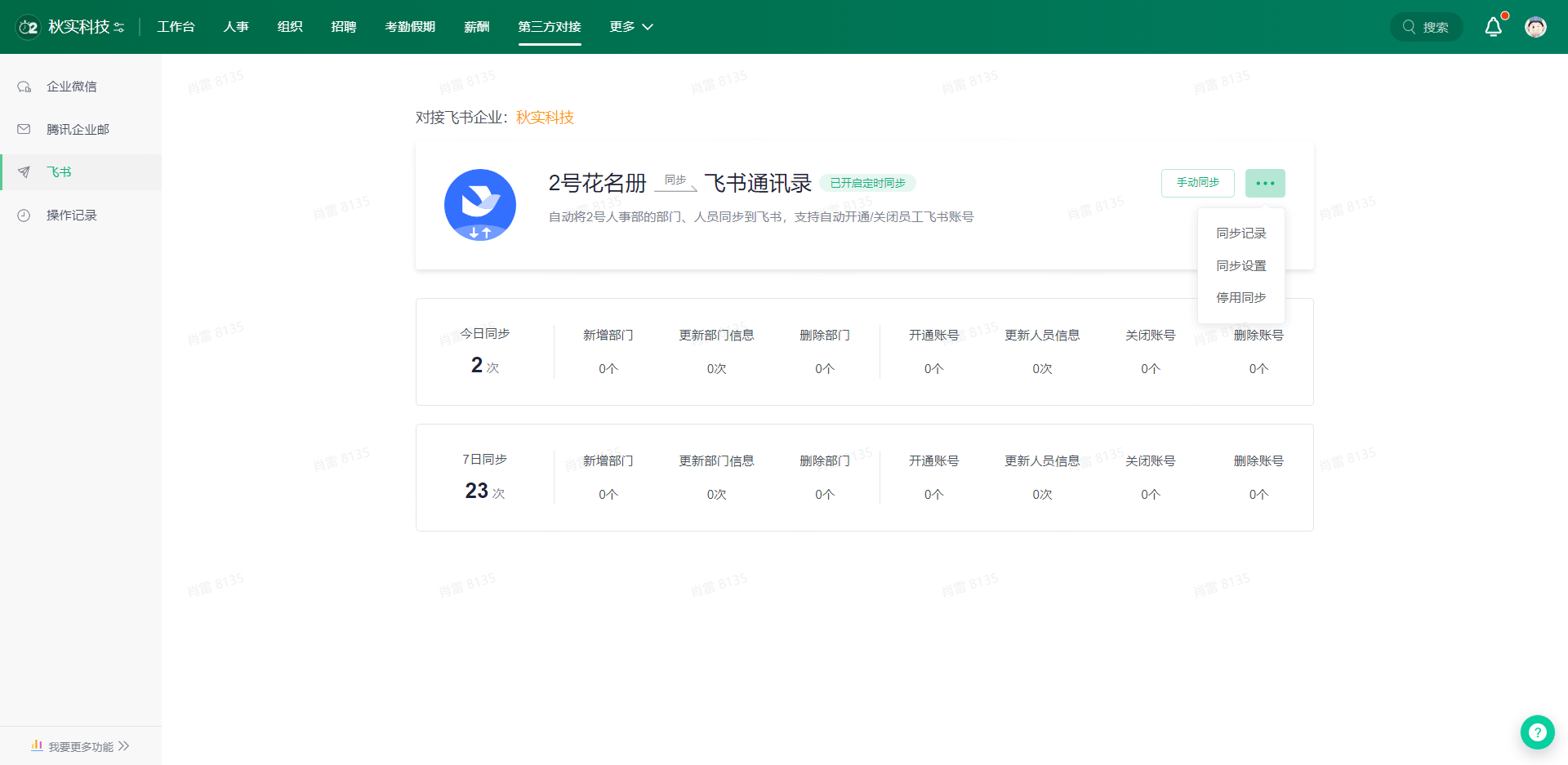The width and height of the screenshot is (1568, 765).
Task: Click the 2号人事部 logo icon
Action: [29, 27]
